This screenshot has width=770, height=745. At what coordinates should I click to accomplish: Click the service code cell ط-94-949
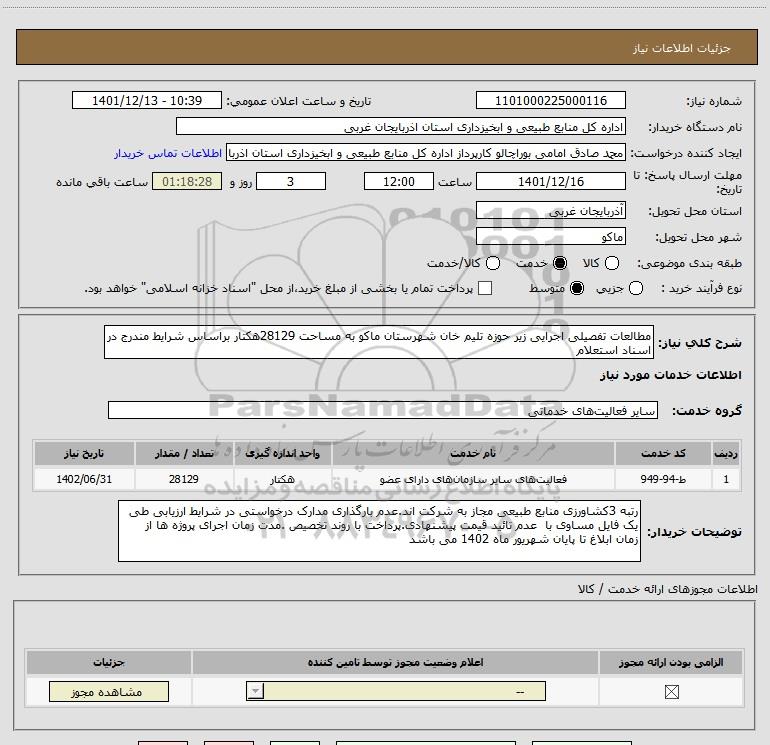[x=662, y=479]
